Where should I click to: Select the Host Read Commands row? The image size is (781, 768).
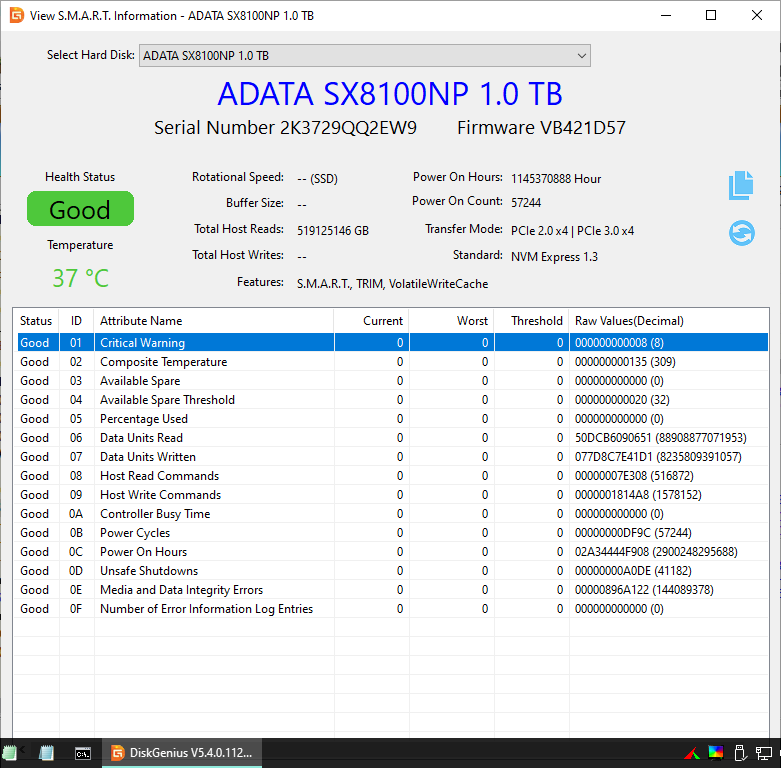point(392,476)
